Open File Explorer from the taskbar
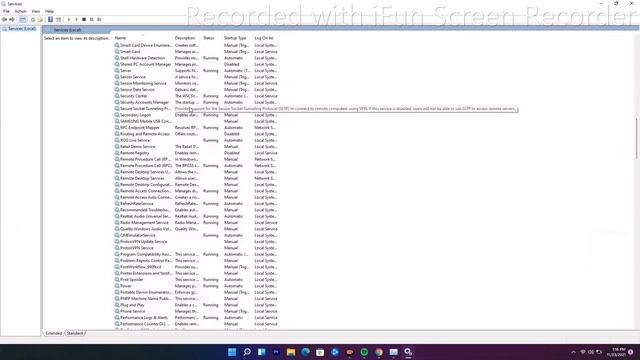This screenshot has width=640, height=360. click(x=291, y=352)
